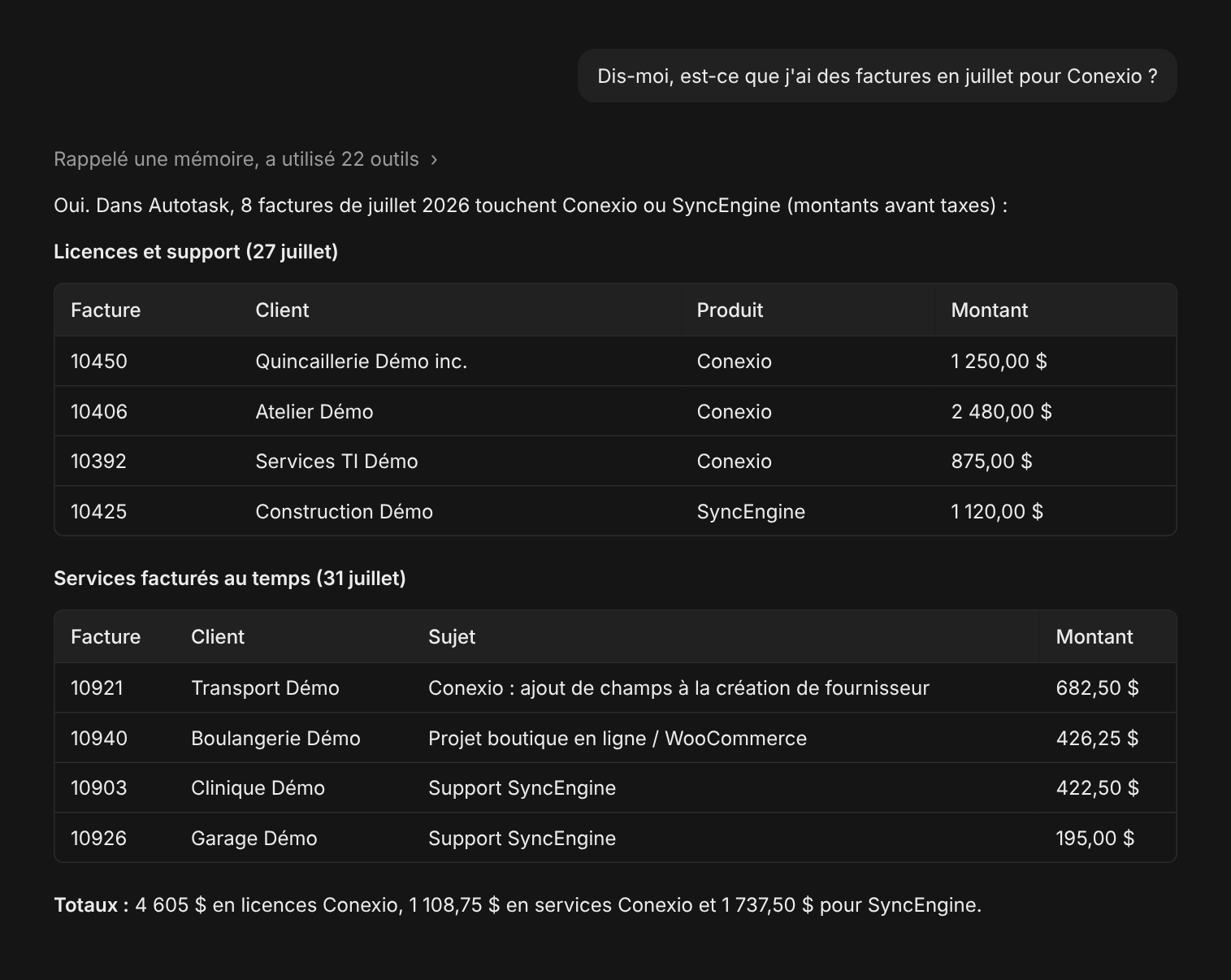Click "Support SyncEngine" in the Clinique Démo row
This screenshot has width=1231, height=980.
(x=522, y=788)
